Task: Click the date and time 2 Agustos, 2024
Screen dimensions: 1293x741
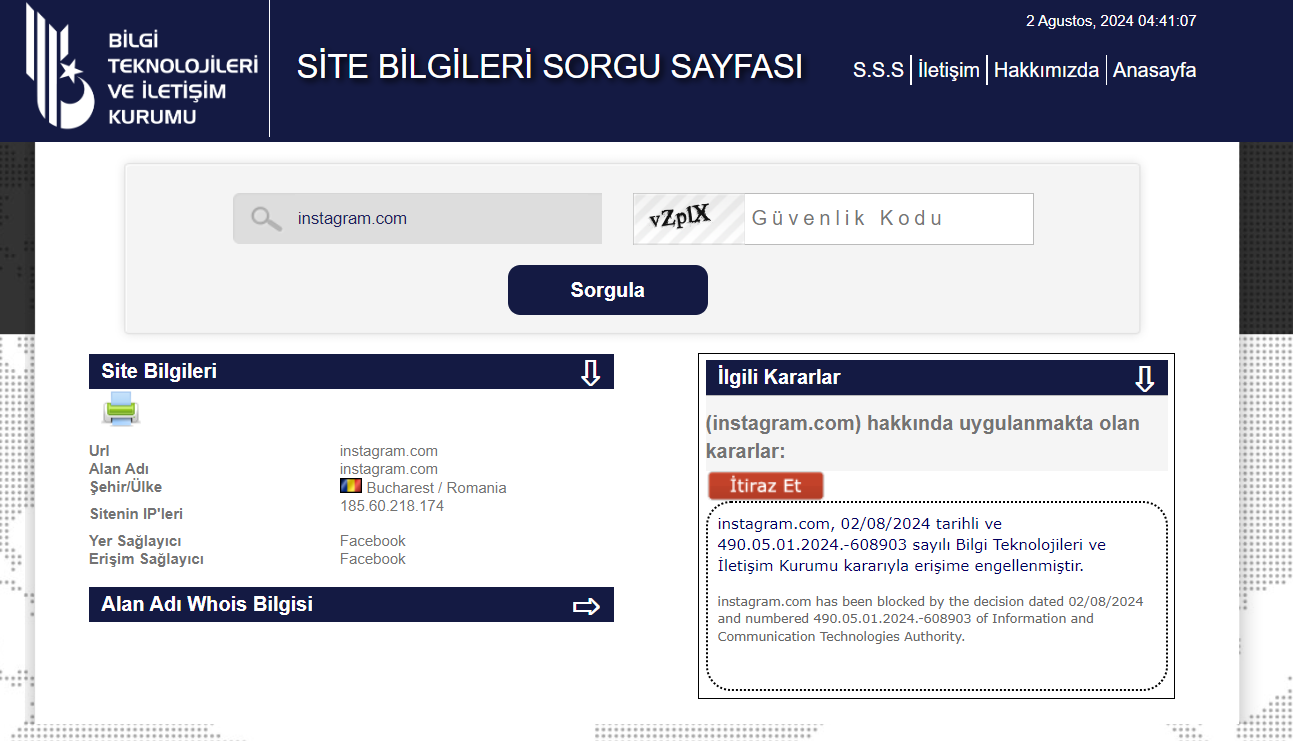Action: click(1111, 20)
